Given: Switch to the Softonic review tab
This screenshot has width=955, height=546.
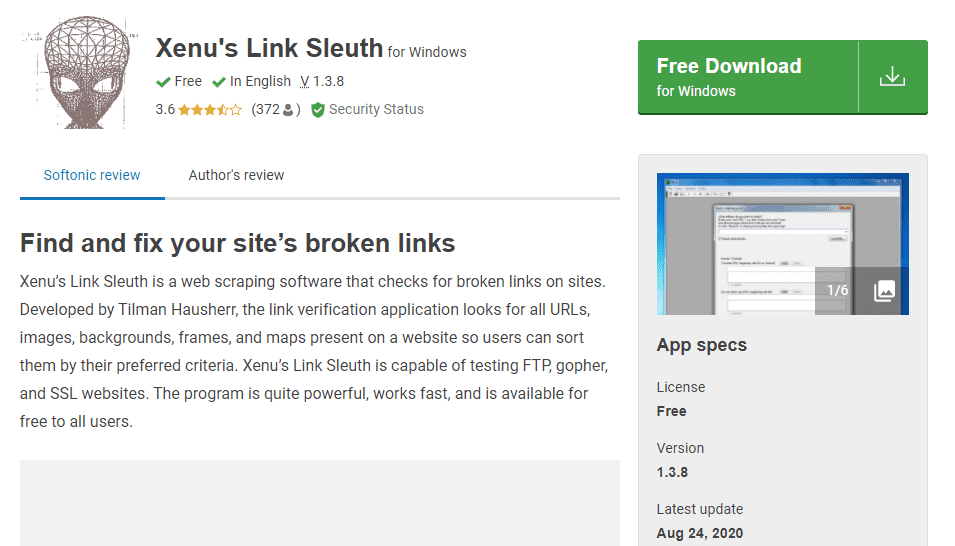Looking at the screenshot, I should click(x=92, y=175).
